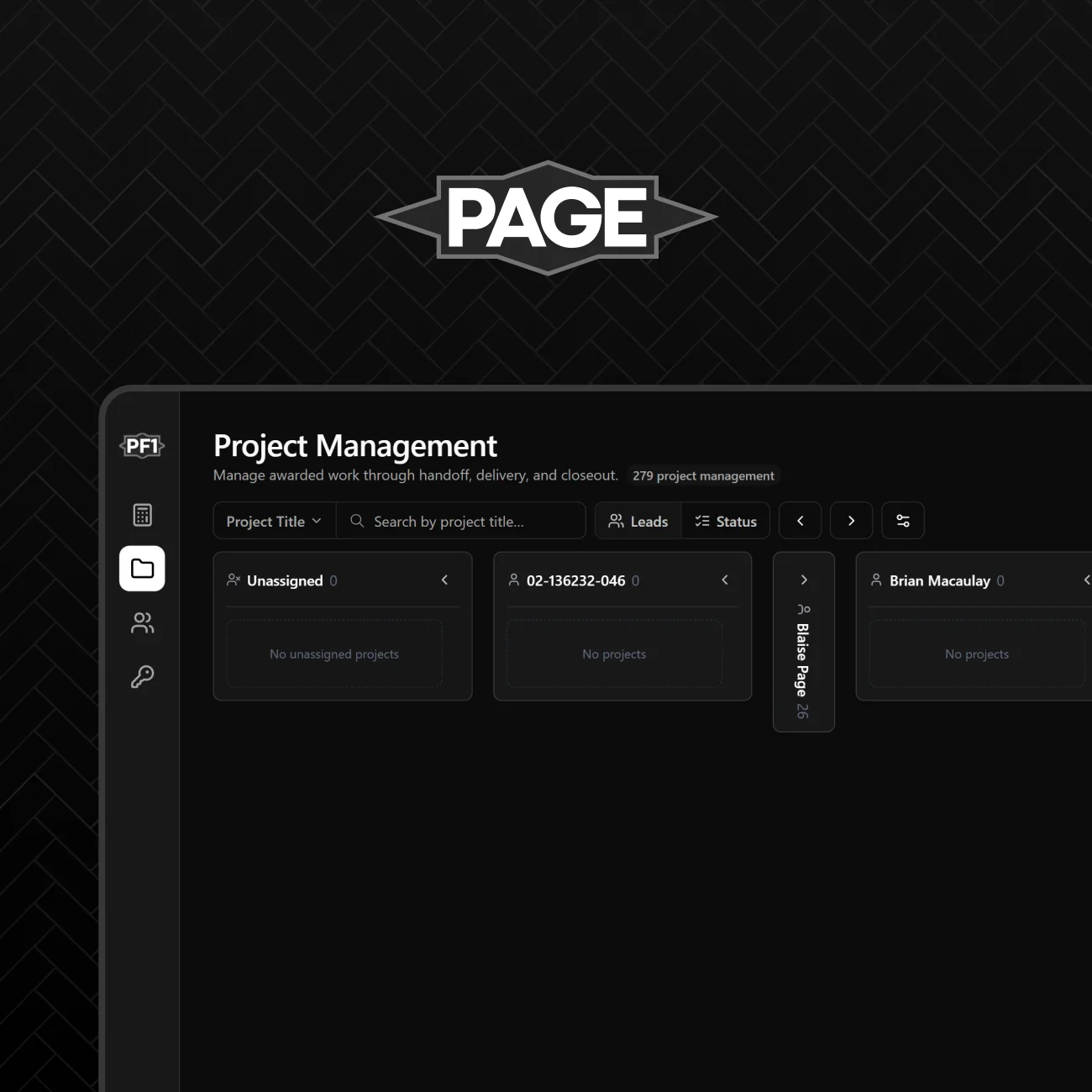Click the No unassigned projects placeholder
Viewport: 1092px width, 1092px height.
(334, 654)
